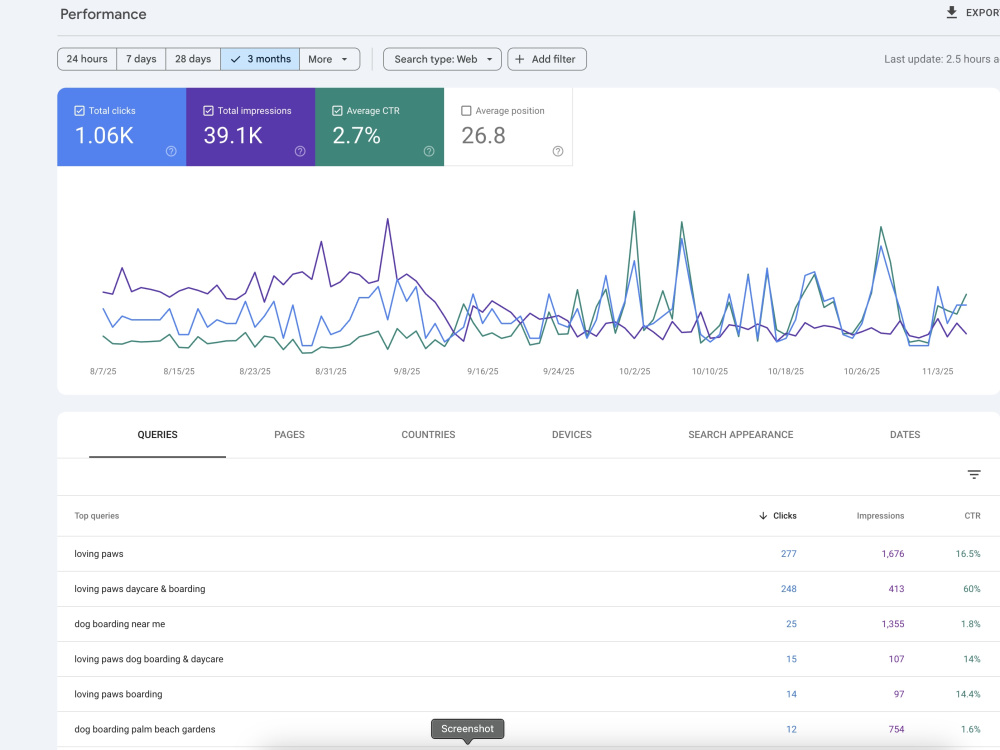
Task: Click the 754 impressions value
Action: pos(896,729)
